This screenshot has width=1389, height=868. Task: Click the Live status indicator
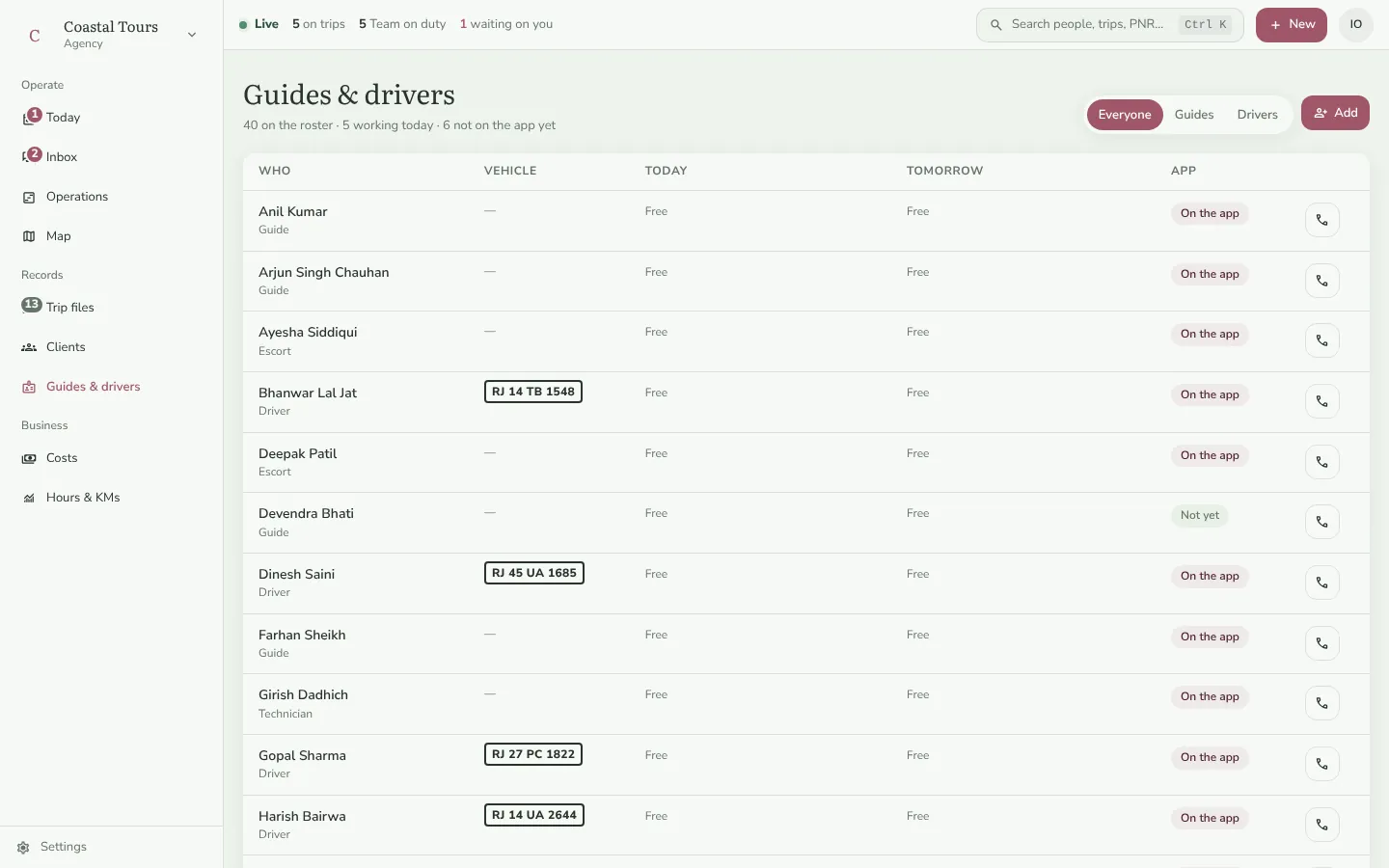[x=259, y=24]
